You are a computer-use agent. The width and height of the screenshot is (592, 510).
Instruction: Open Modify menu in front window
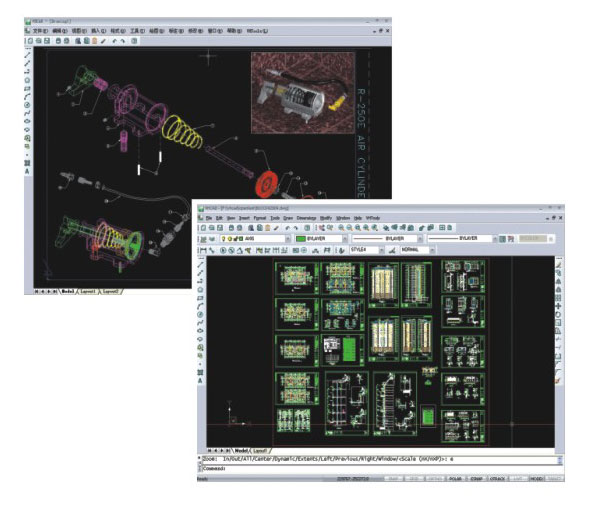pos(326,218)
